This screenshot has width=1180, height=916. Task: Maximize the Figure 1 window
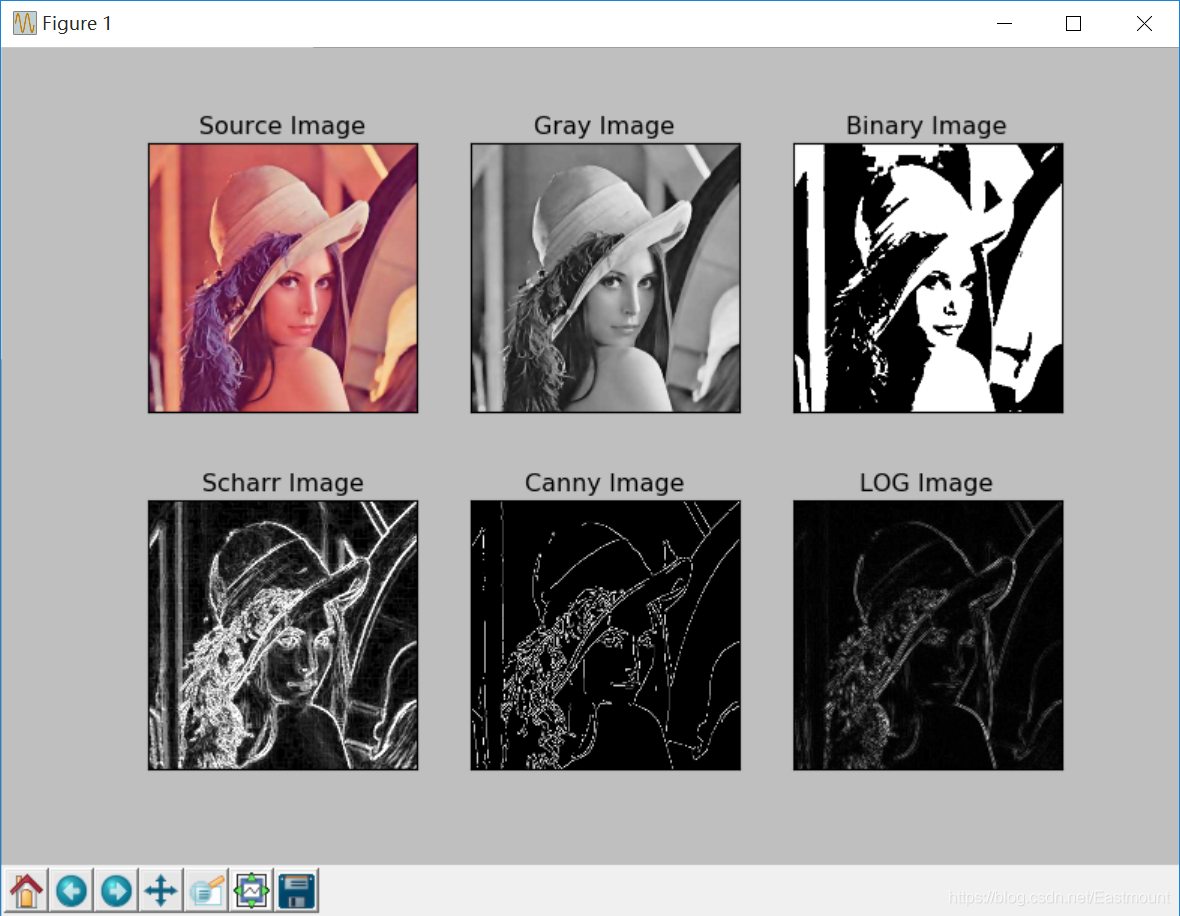point(1074,23)
